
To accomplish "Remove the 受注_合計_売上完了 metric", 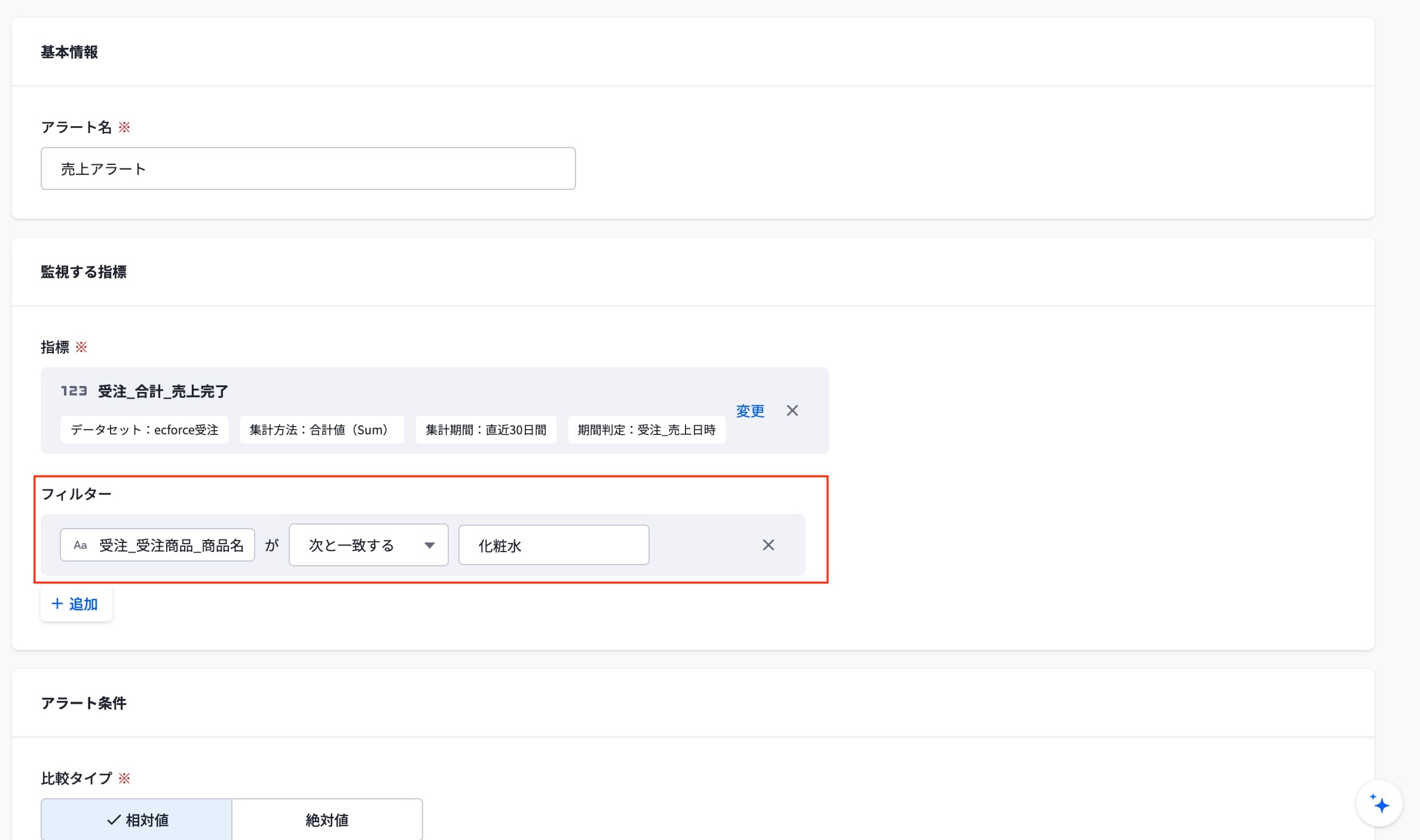I will 792,410.
